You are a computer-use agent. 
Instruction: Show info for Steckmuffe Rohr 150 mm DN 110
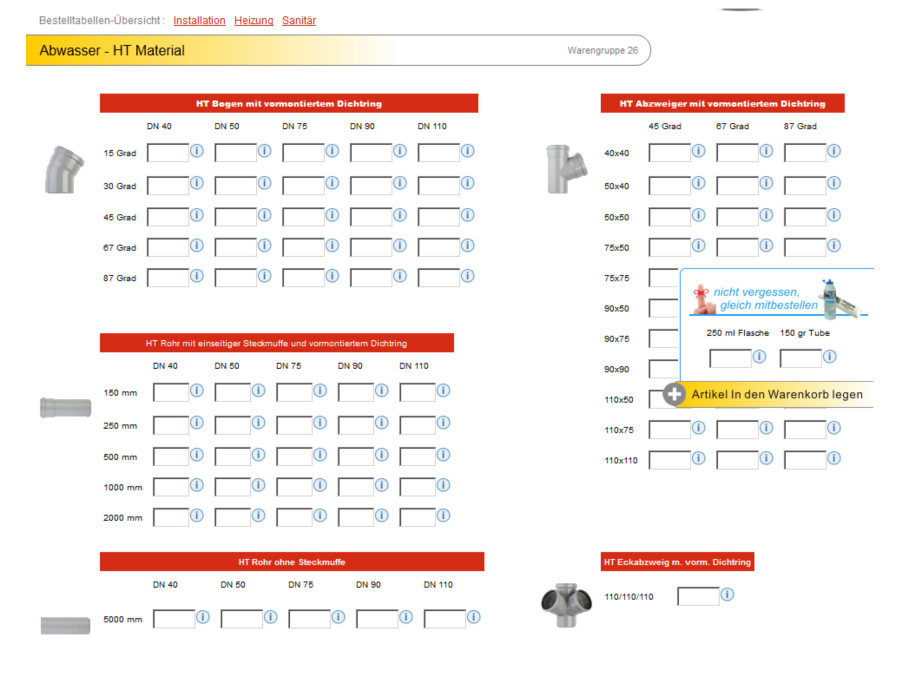(x=444, y=390)
